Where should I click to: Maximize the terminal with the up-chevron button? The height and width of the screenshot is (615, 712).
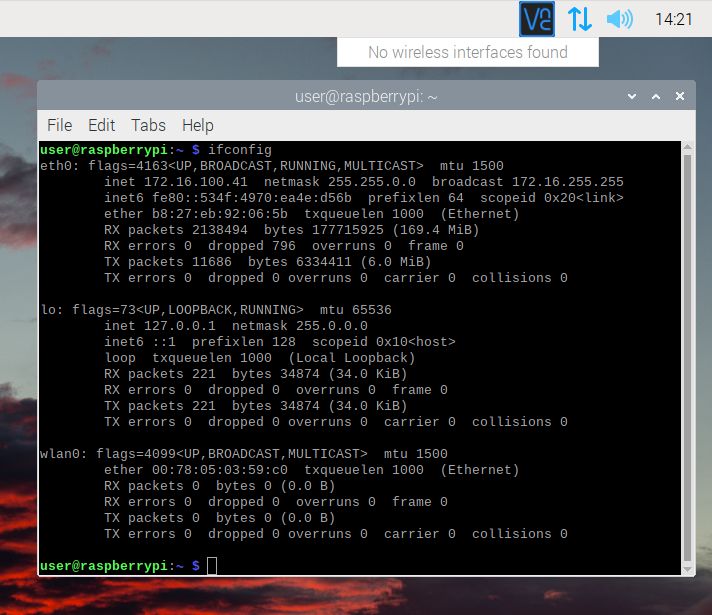(656, 96)
